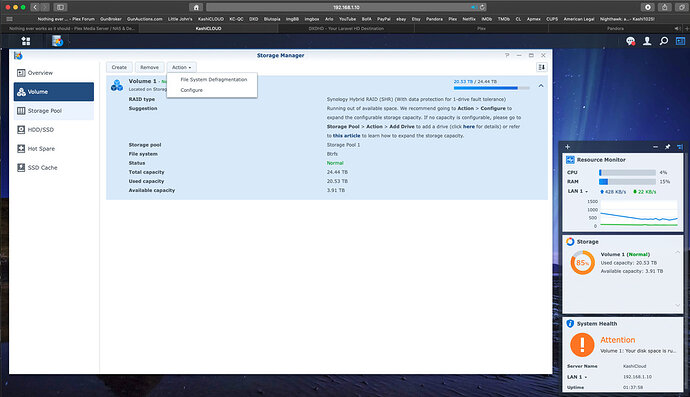
Task: Open the LAN 1 dropdown in System Health
Action: tap(577, 377)
